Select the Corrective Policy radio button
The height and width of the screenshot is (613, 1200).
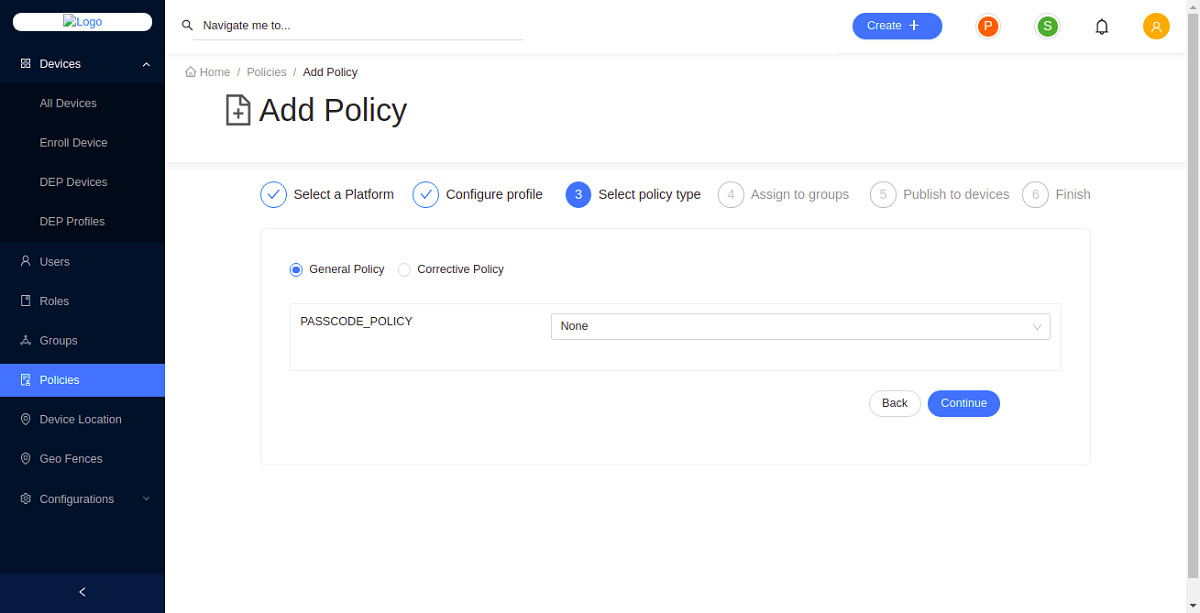pos(404,270)
